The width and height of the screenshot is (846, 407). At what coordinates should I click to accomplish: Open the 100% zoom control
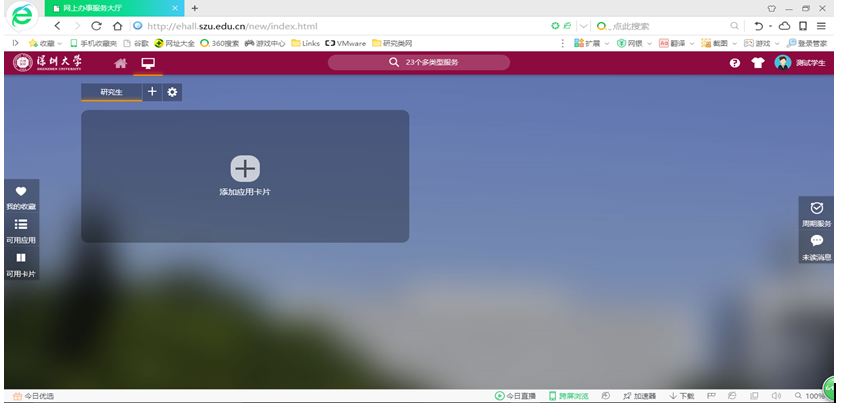coord(810,396)
